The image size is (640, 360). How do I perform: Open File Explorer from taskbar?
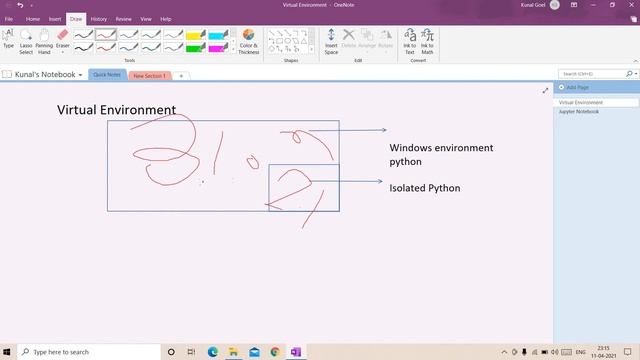[x=233, y=352]
